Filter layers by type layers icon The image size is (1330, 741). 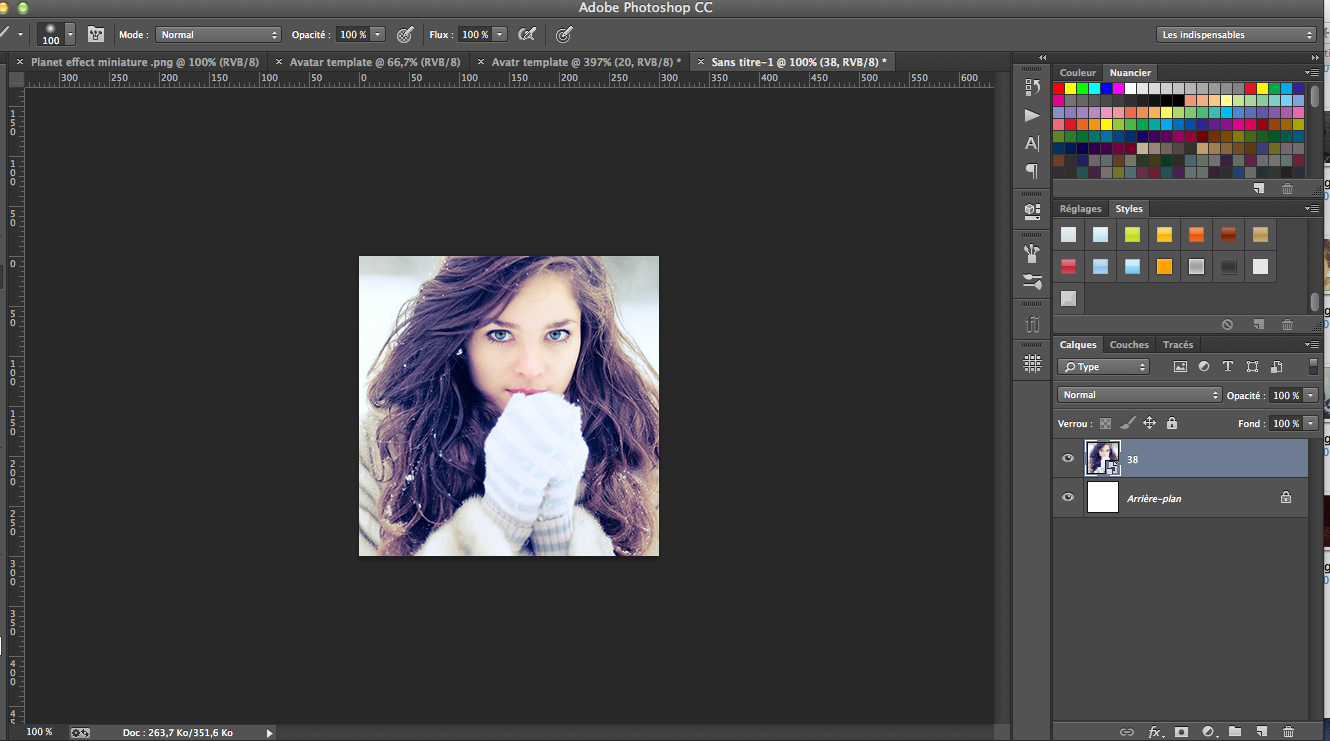click(x=1228, y=367)
